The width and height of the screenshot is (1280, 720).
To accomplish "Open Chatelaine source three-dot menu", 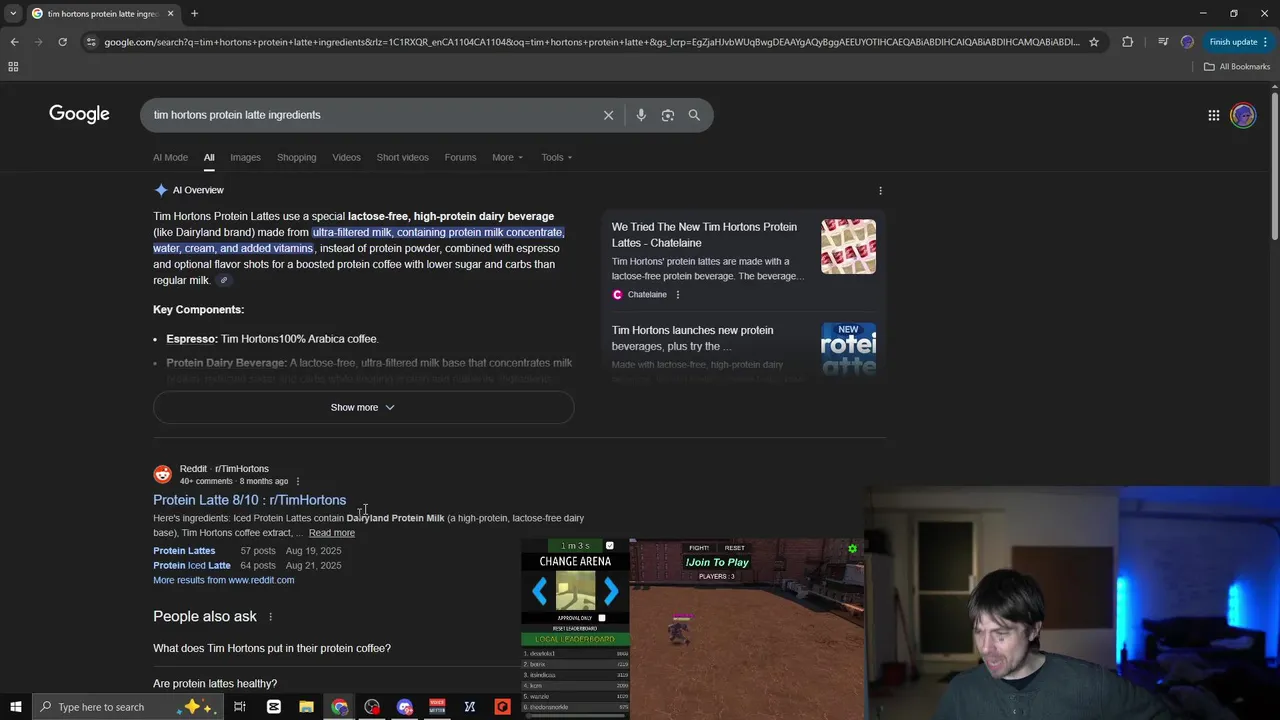I will (678, 294).
